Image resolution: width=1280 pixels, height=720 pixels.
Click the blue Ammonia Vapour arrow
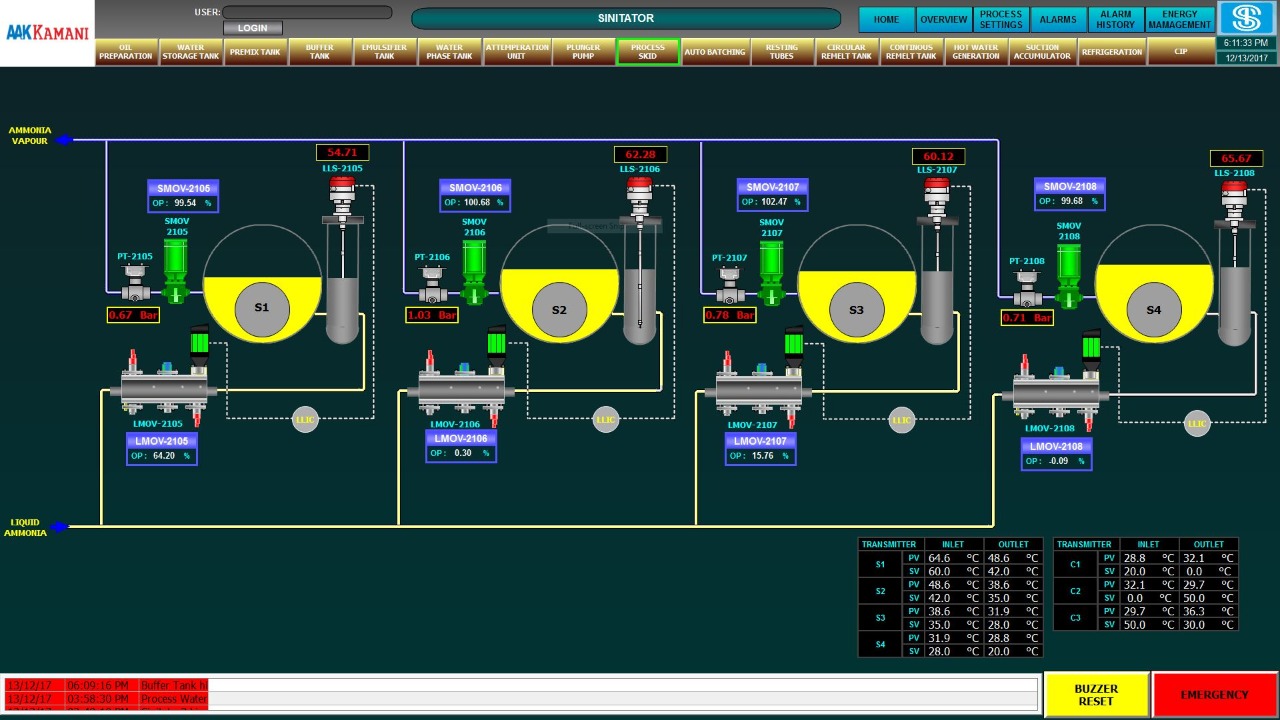click(64, 140)
